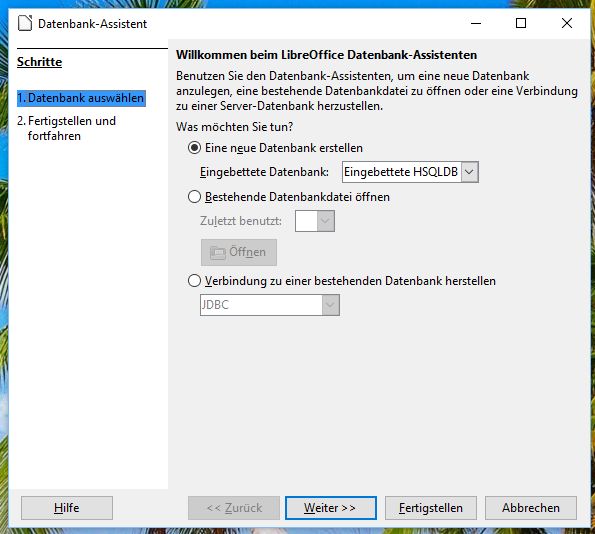Close the Datenbank-Assistent dialog

pos(567,23)
